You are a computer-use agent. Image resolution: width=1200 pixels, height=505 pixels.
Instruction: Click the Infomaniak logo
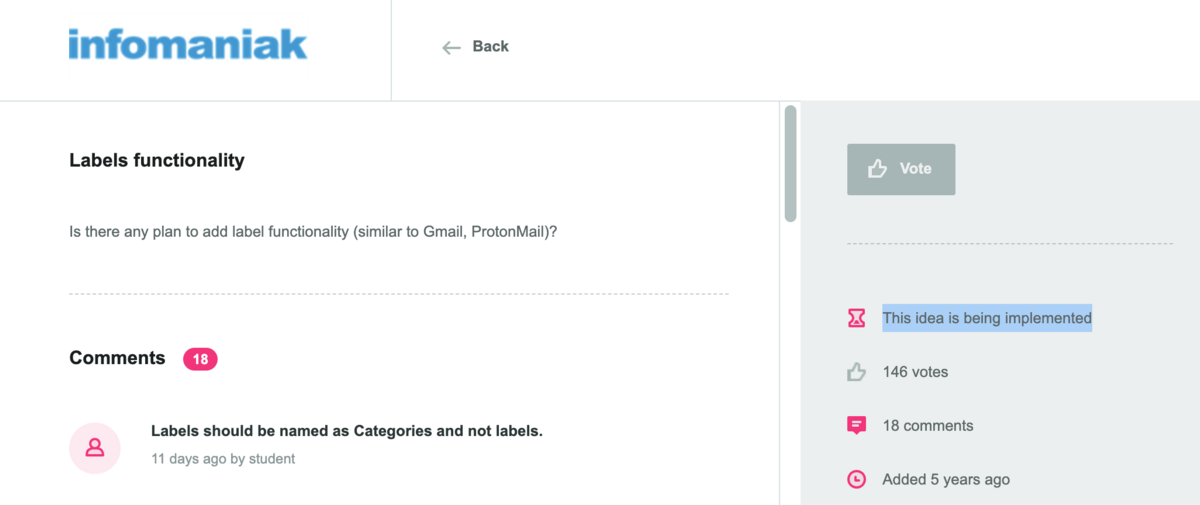point(188,45)
